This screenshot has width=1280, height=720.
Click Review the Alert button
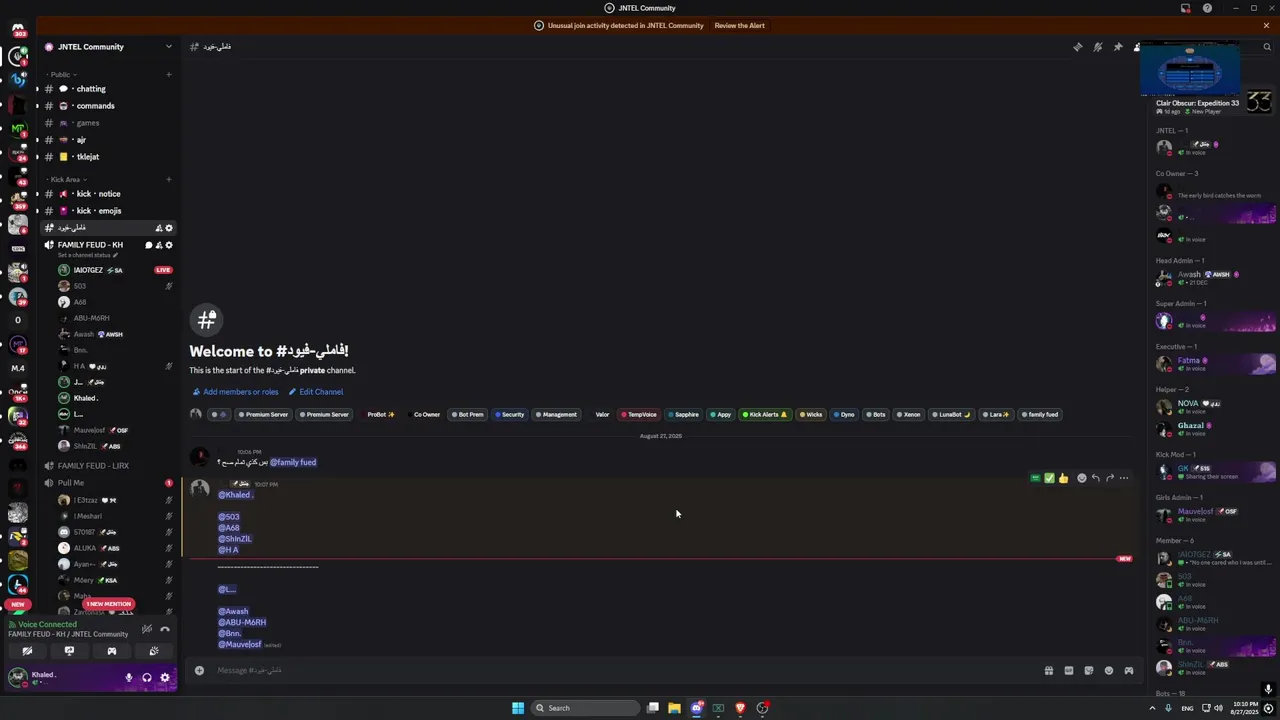point(739,26)
